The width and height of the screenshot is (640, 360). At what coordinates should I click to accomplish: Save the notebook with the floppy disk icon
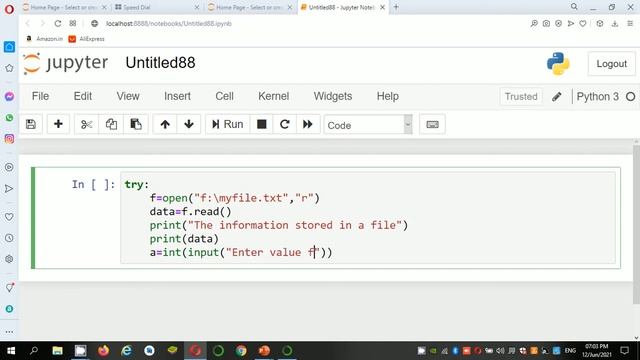pos(31,124)
